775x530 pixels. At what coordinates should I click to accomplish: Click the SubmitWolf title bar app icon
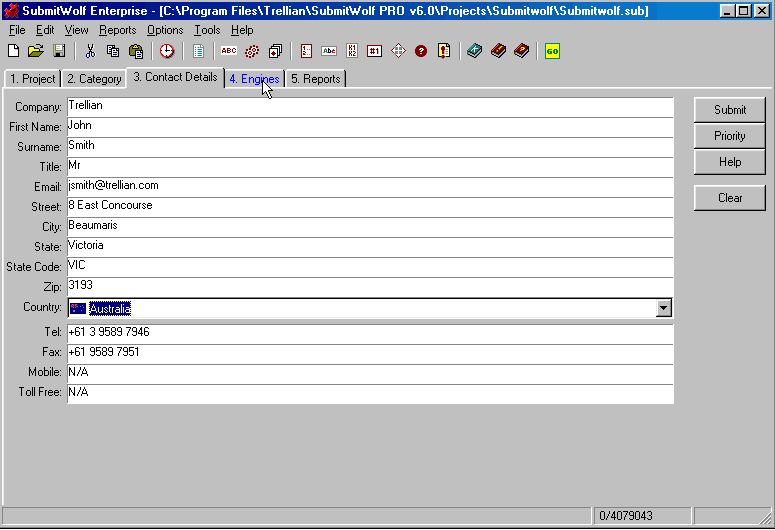11,10
